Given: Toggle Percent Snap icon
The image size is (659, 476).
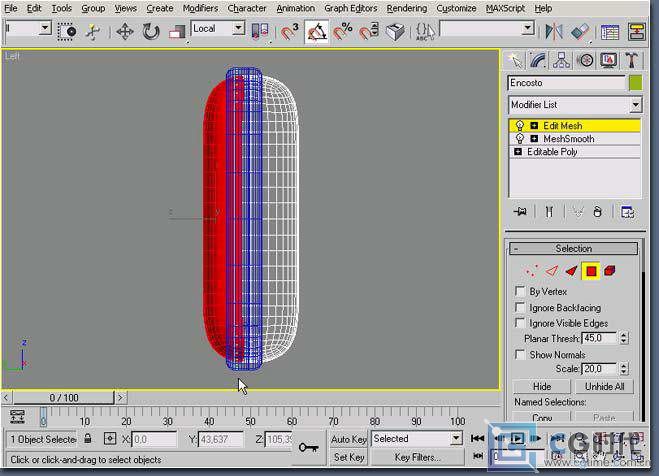Looking at the screenshot, I should click(343, 32).
